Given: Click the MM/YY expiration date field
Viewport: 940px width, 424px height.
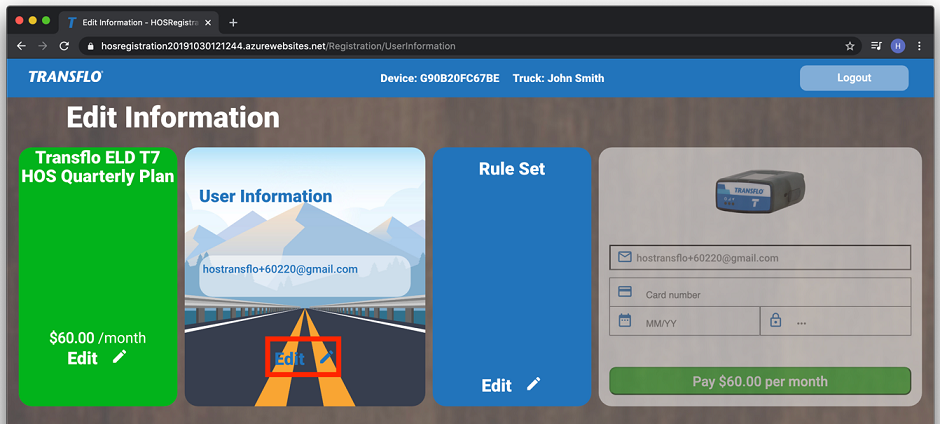Looking at the screenshot, I should coord(695,323).
